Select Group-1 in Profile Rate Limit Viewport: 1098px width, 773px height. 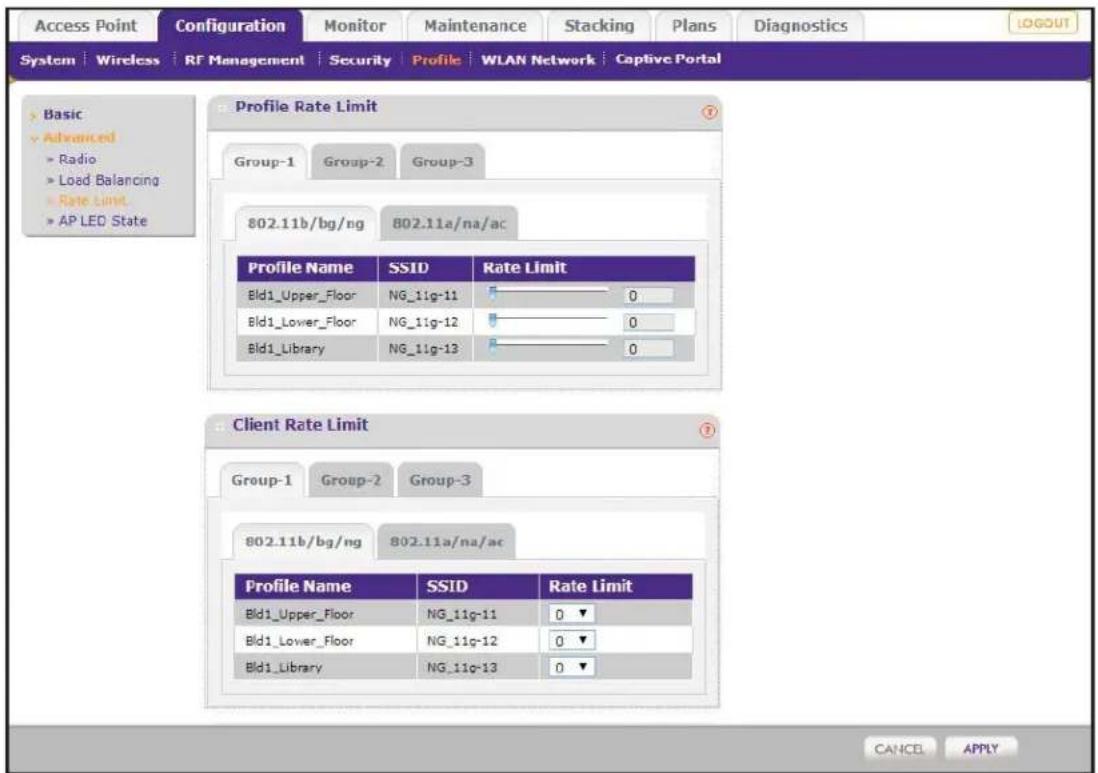264,162
